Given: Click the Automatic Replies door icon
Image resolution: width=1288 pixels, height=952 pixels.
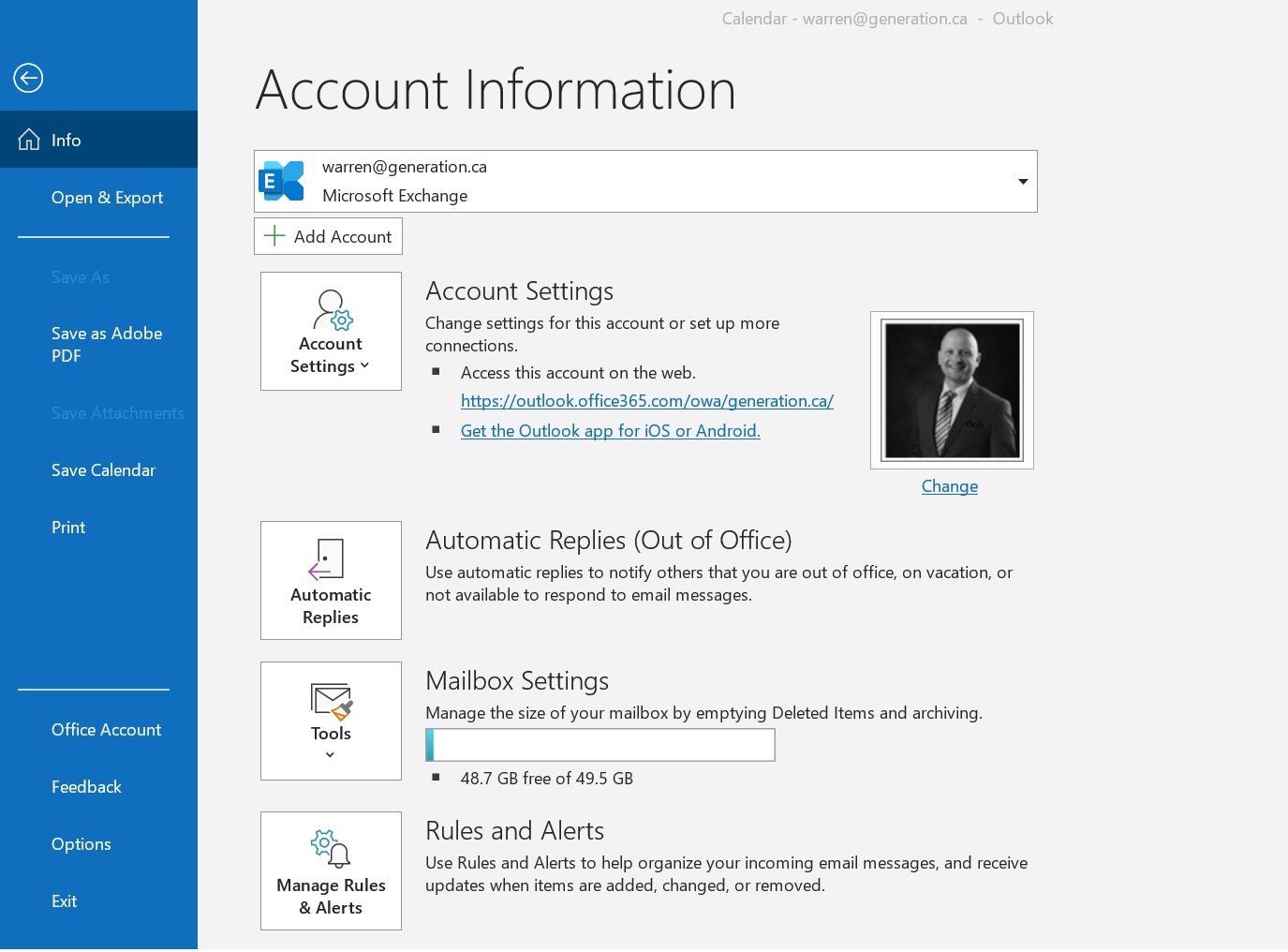Looking at the screenshot, I should point(326,559).
